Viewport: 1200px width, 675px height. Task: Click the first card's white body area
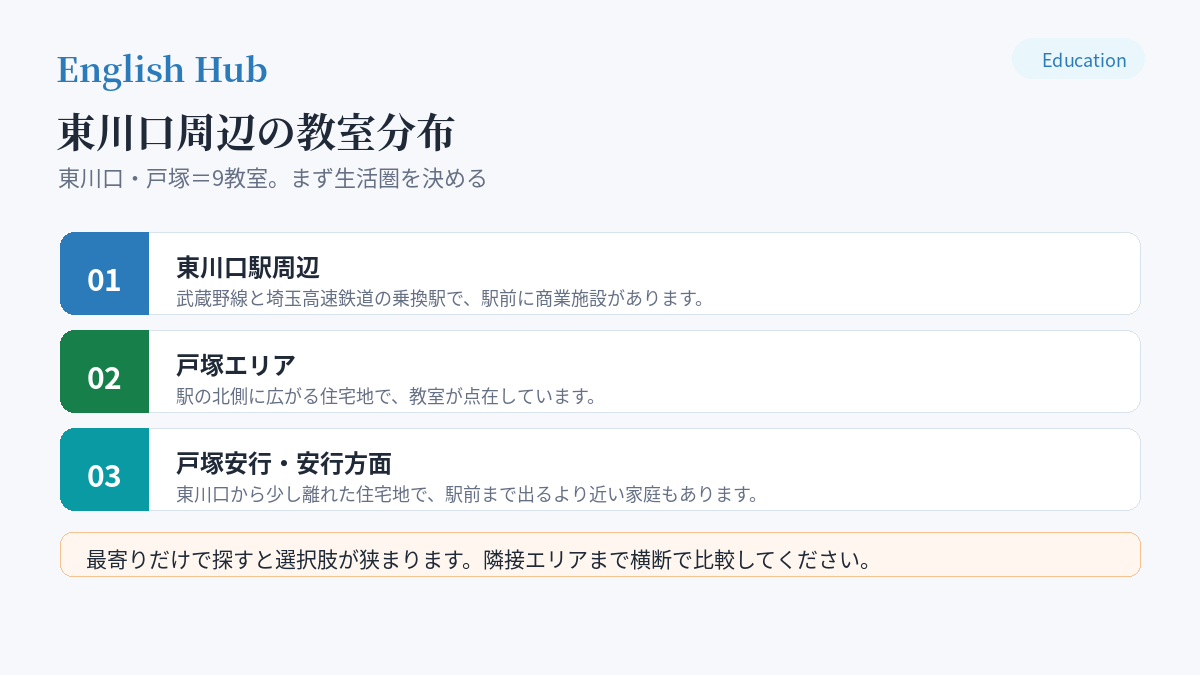click(644, 274)
